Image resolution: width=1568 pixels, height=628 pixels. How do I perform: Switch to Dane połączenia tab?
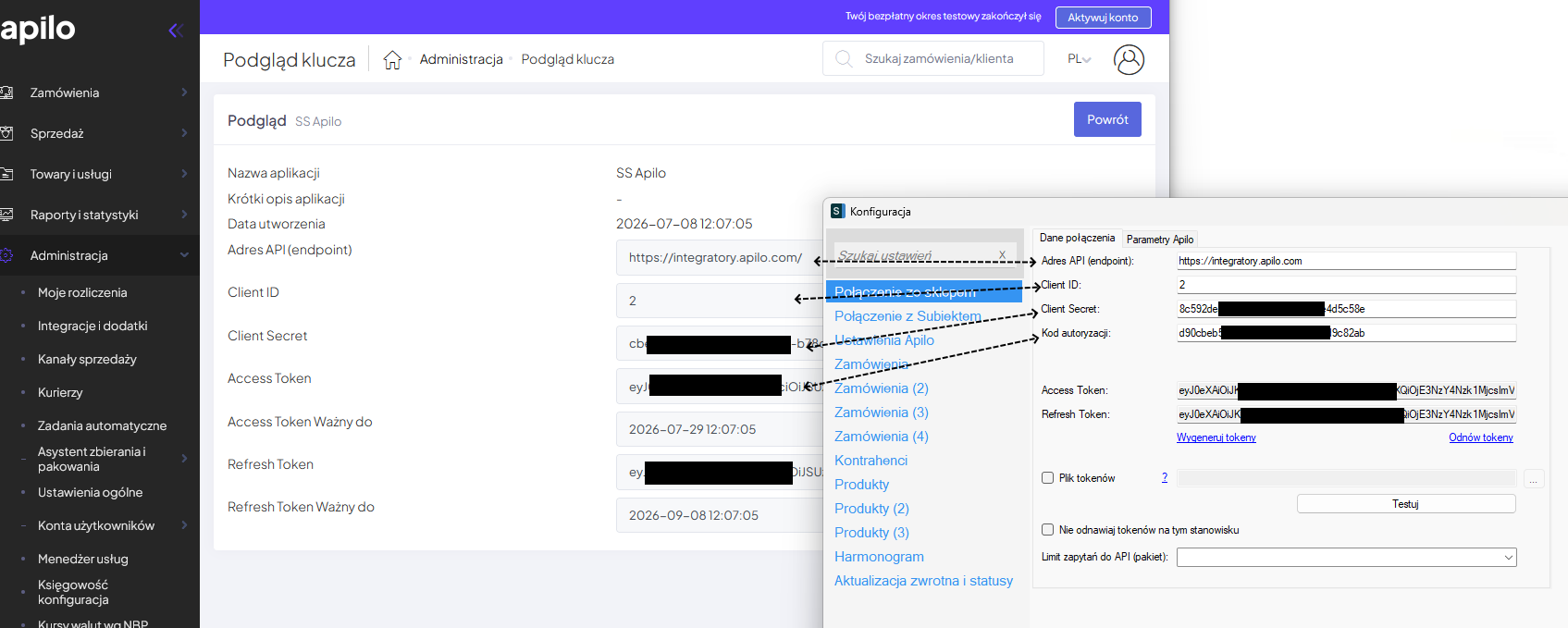pyautogui.click(x=1077, y=238)
